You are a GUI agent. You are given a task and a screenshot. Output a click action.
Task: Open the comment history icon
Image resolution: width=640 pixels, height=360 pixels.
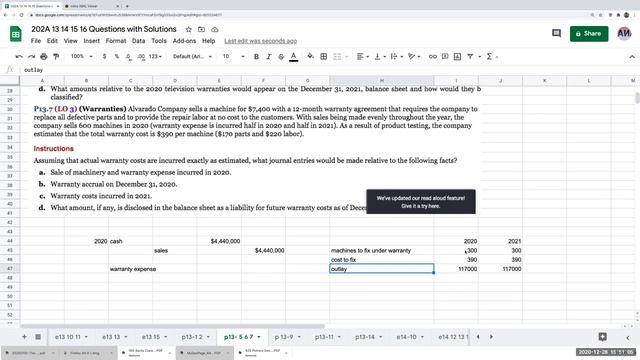(556, 33)
